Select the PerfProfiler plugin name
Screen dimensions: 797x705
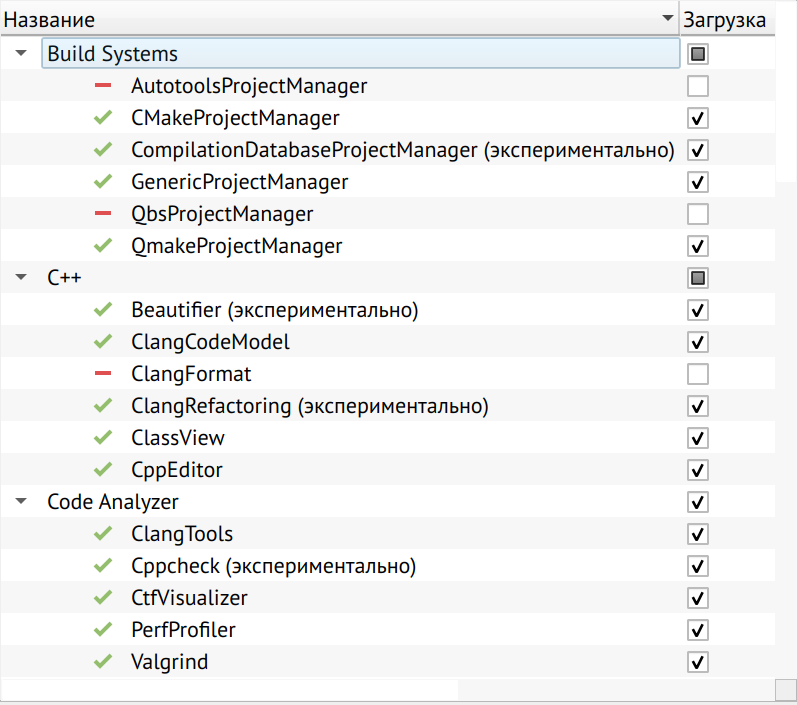pyautogui.click(x=183, y=630)
